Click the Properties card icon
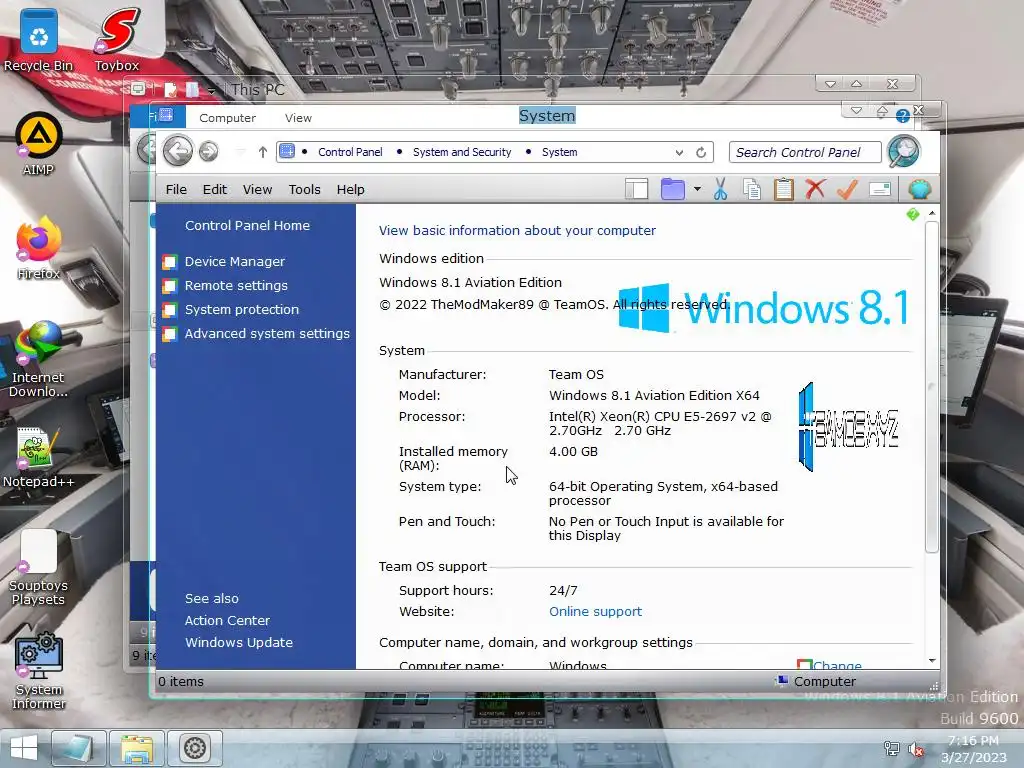Image resolution: width=1024 pixels, height=768 pixels. click(x=880, y=189)
